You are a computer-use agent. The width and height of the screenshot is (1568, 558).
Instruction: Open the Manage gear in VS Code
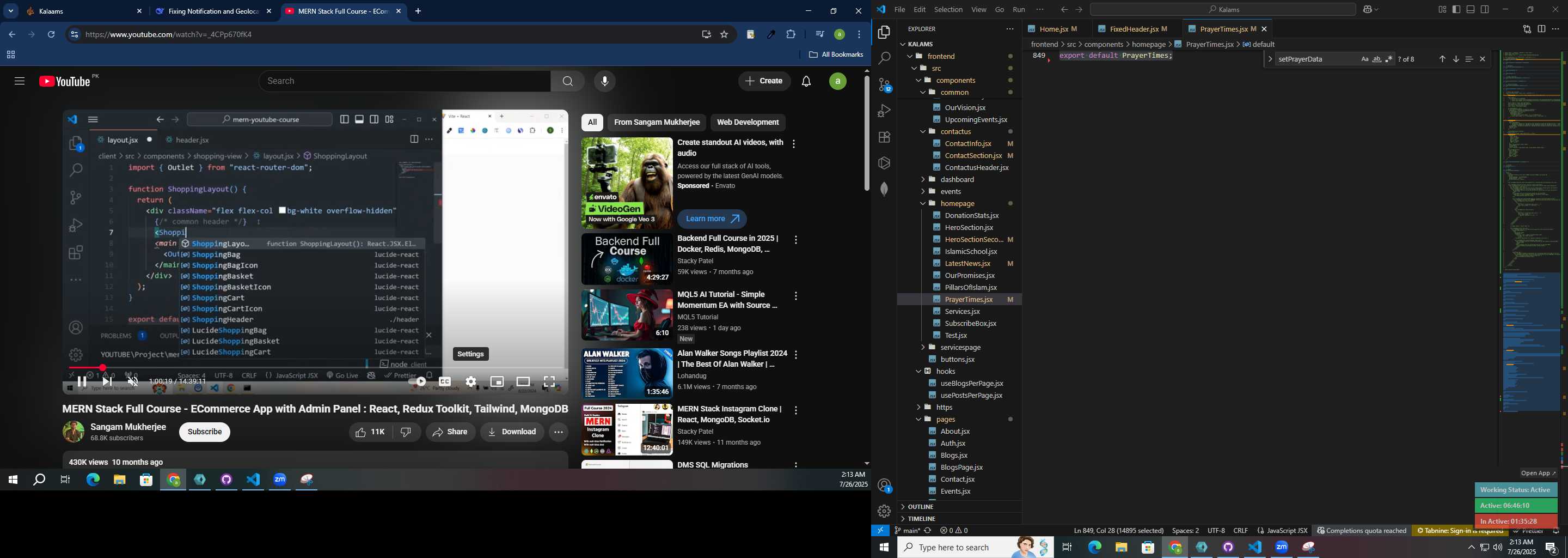coord(884,511)
